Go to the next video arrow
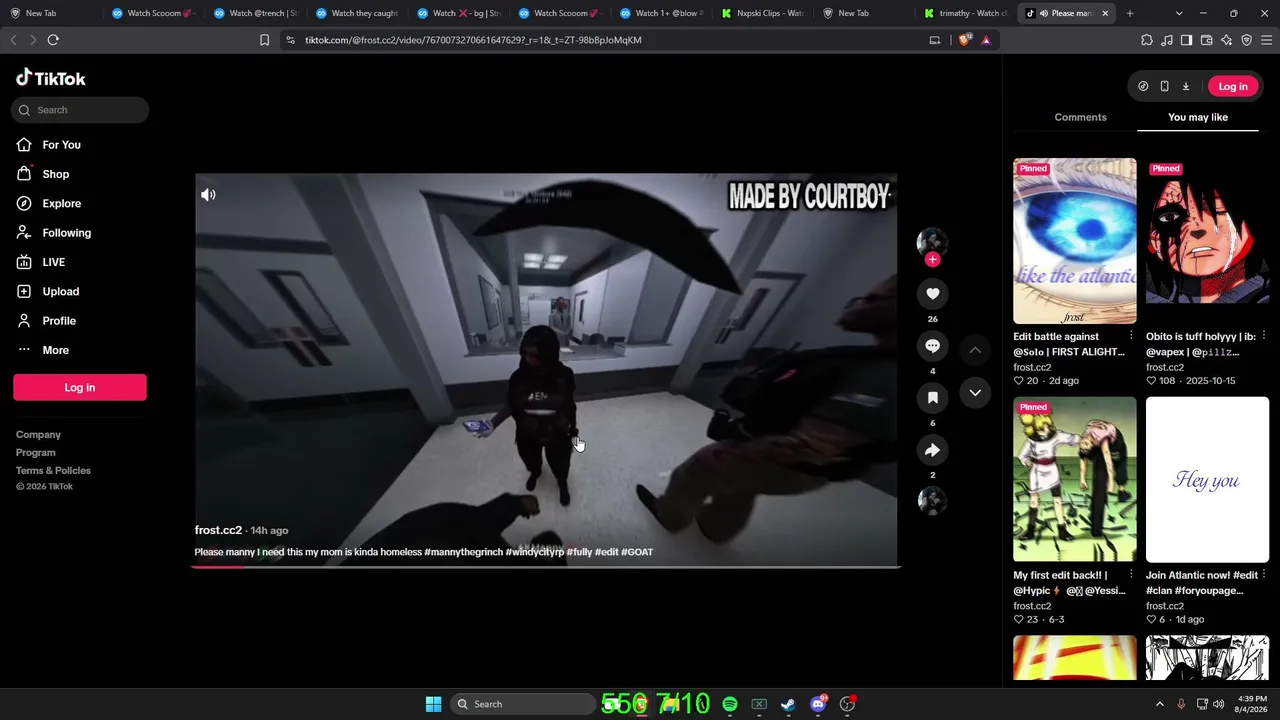Screen dimensions: 1280x720 point(975,393)
